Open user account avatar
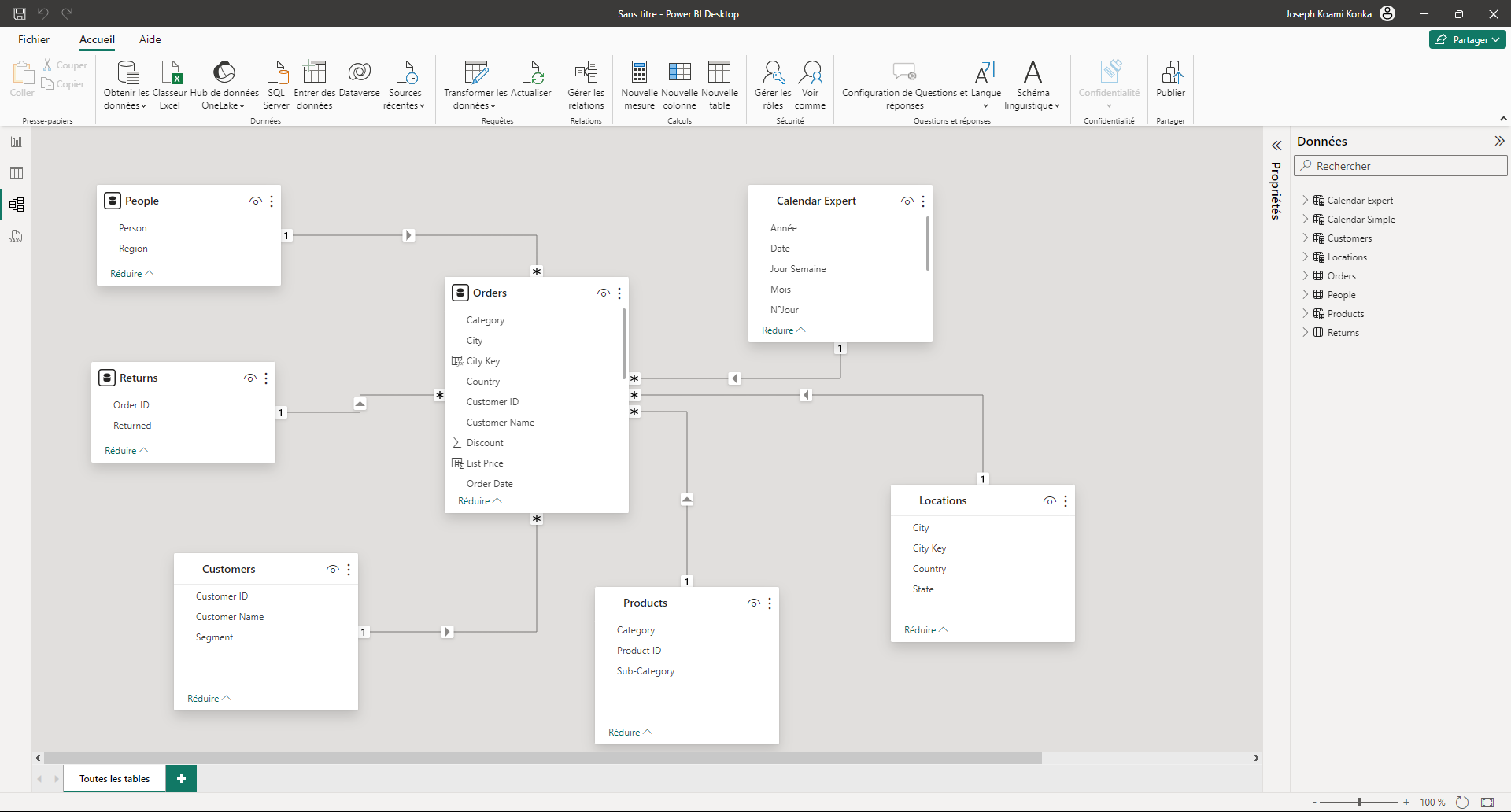 (1387, 13)
